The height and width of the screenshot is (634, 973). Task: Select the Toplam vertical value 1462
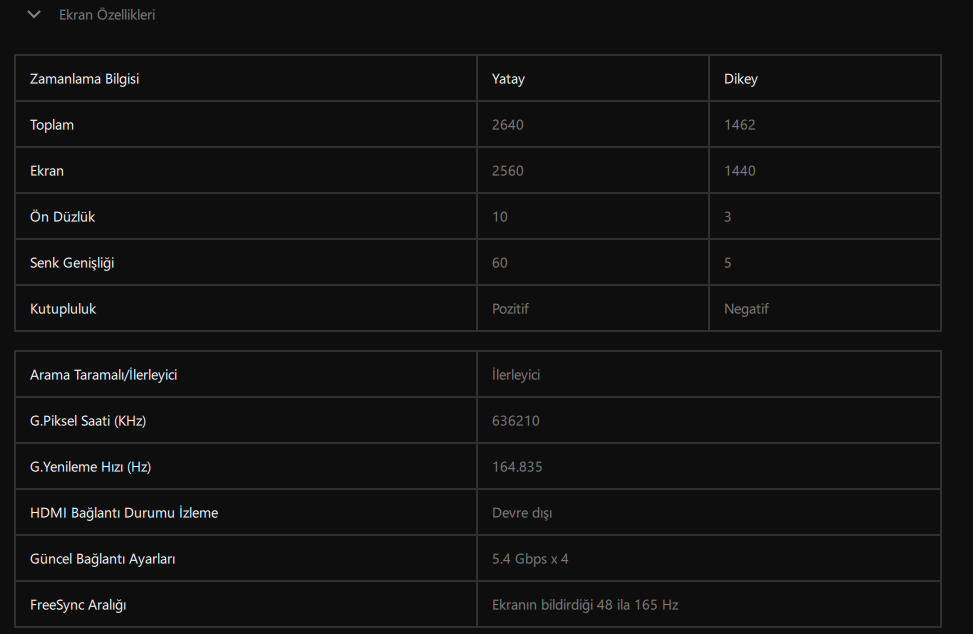click(x=740, y=125)
